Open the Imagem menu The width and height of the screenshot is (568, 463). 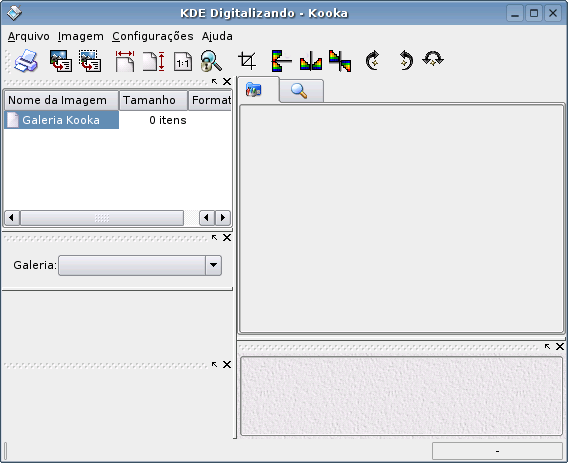pyautogui.click(x=81, y=36)
